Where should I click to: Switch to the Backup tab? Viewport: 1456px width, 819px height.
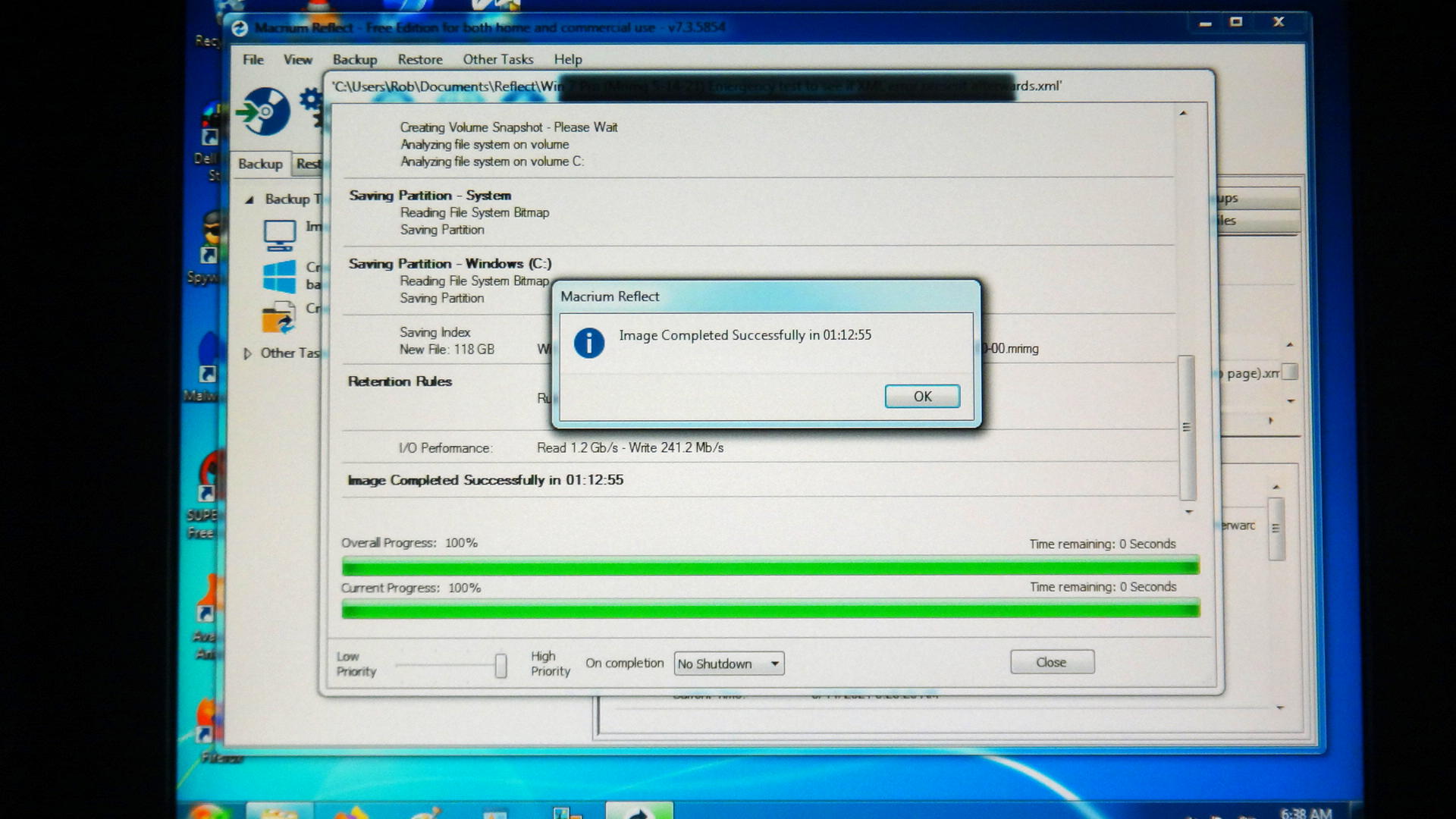(260, 164)
